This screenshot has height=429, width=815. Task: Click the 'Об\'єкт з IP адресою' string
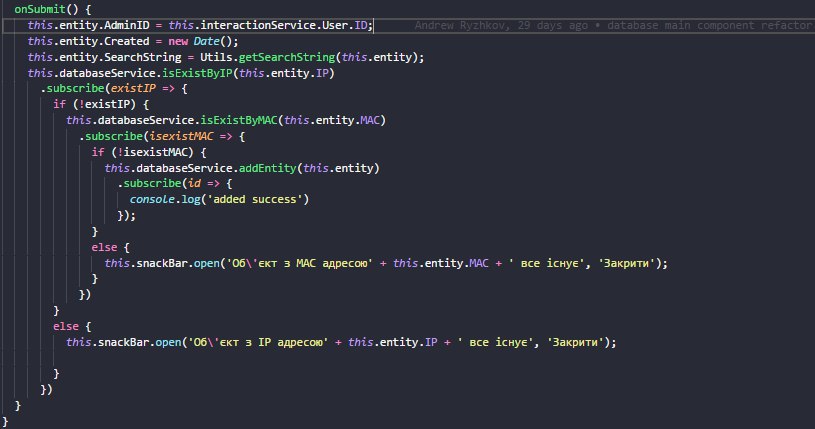[x=258, y=342]
